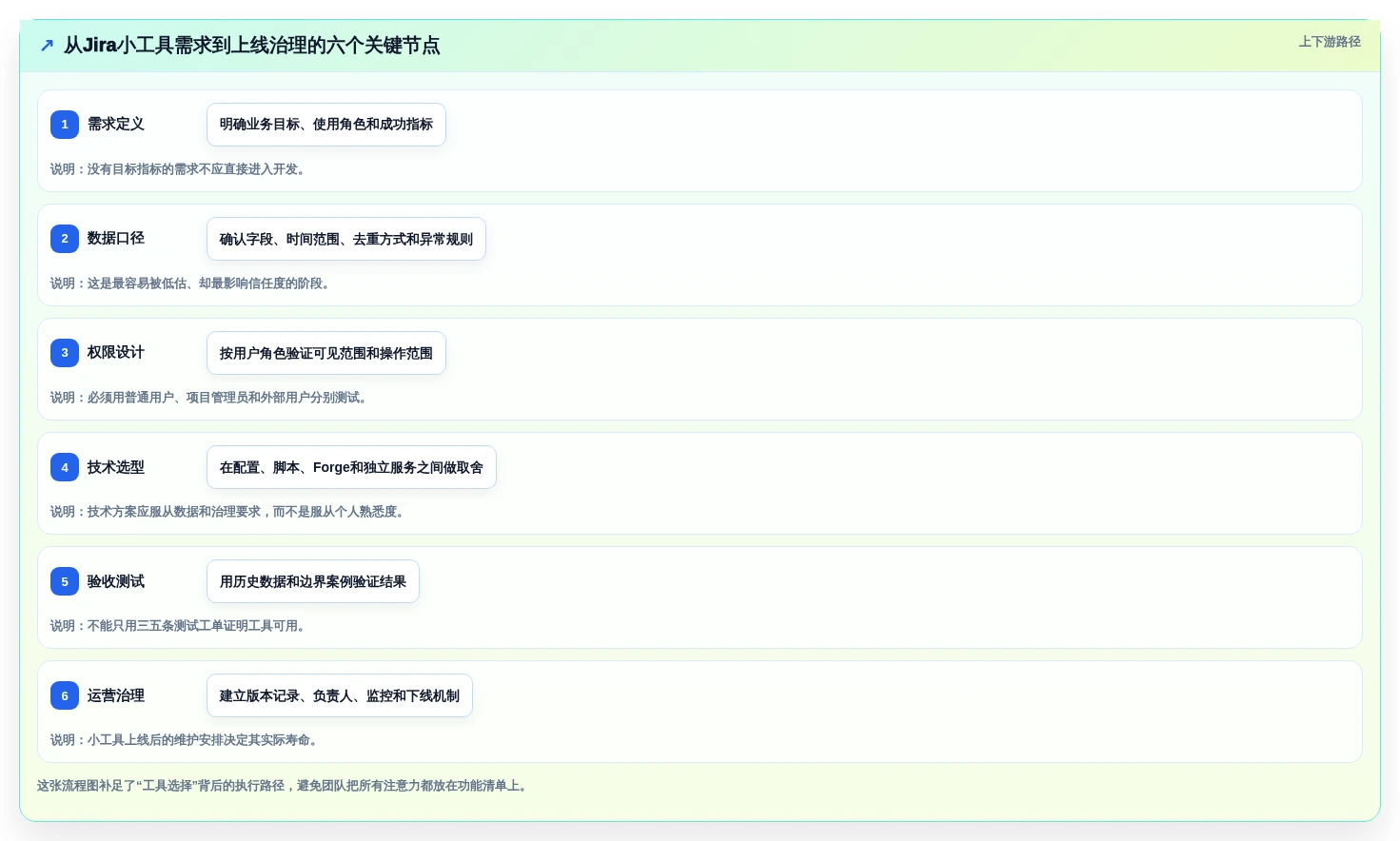Viewport: 1400px width, 841px height.
Task: Click the step 5 number badge
Action: (x=65, y=581)
